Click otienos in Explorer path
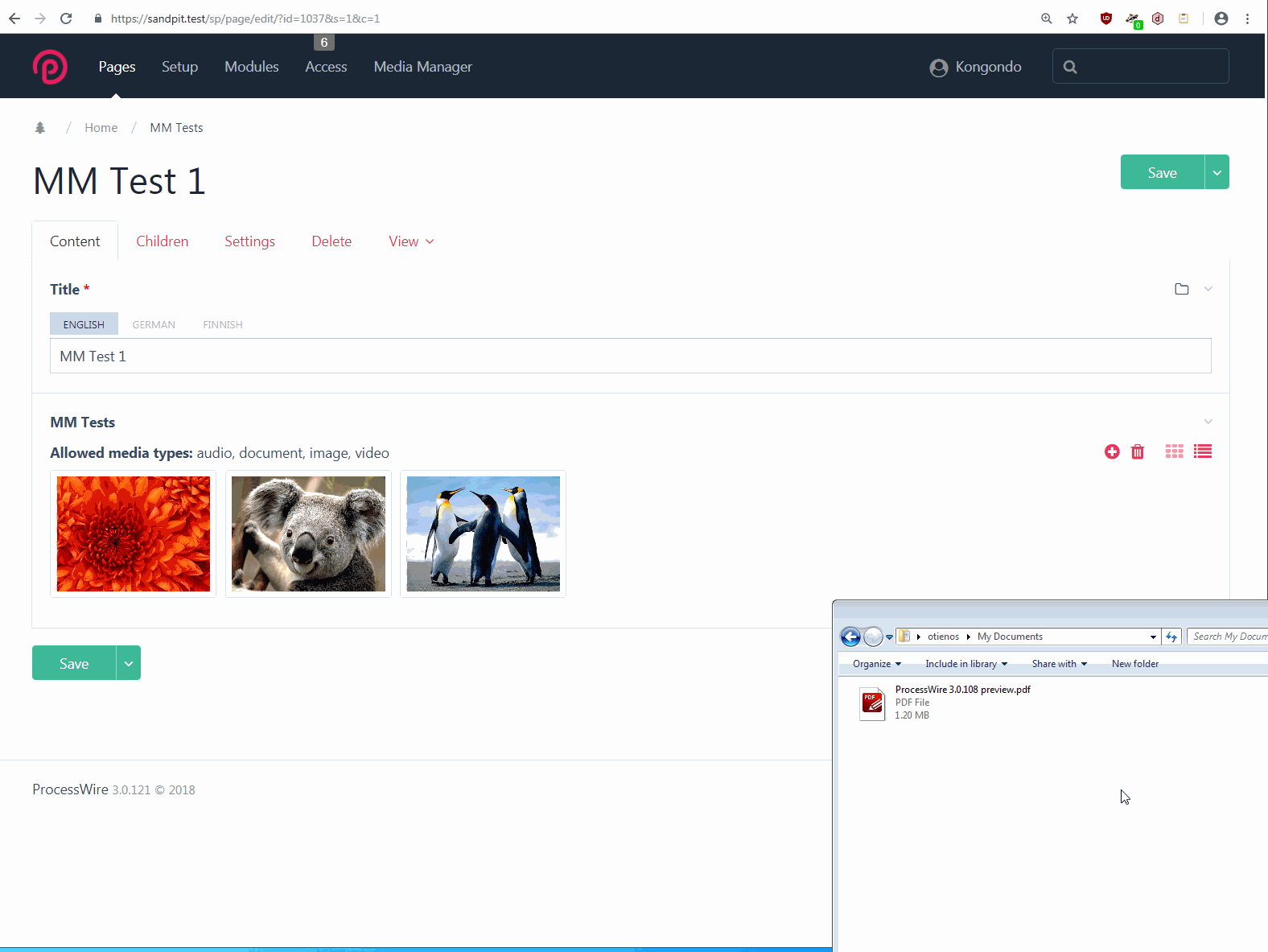This screenshot has height=952, width=1268. 943,637
